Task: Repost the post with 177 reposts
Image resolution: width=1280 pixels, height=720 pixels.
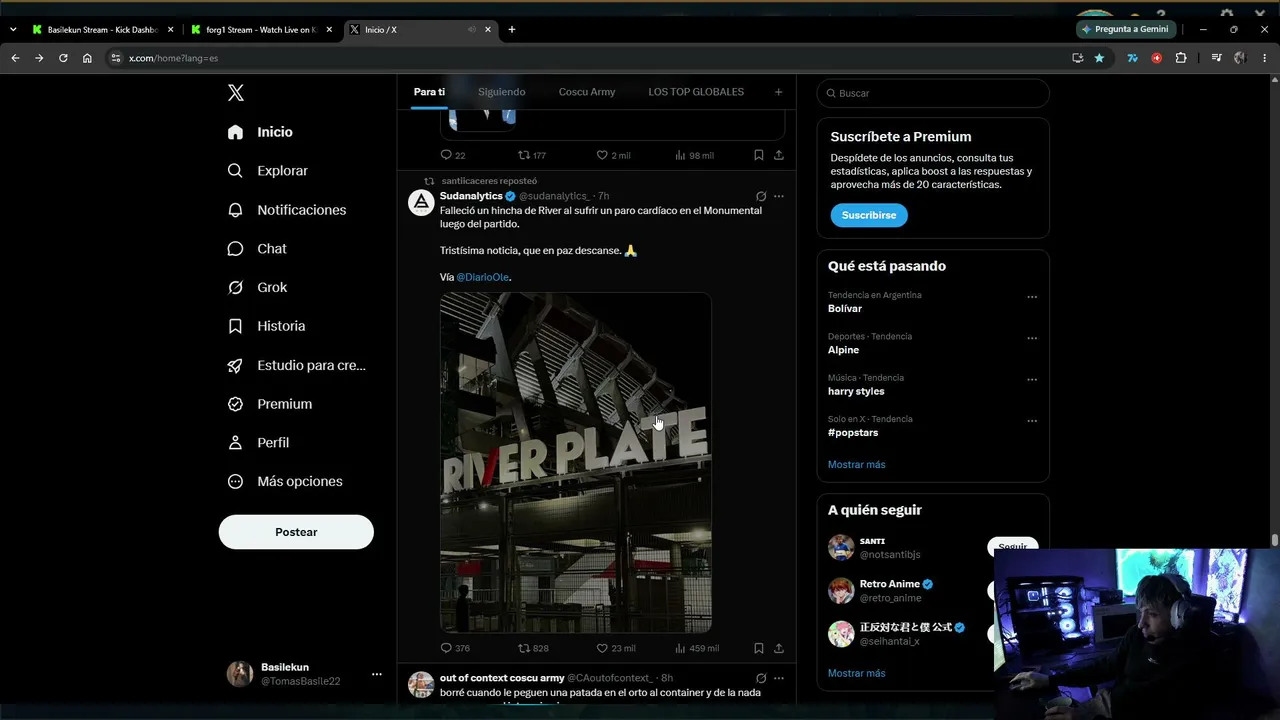Action: [x=532, y=155]
